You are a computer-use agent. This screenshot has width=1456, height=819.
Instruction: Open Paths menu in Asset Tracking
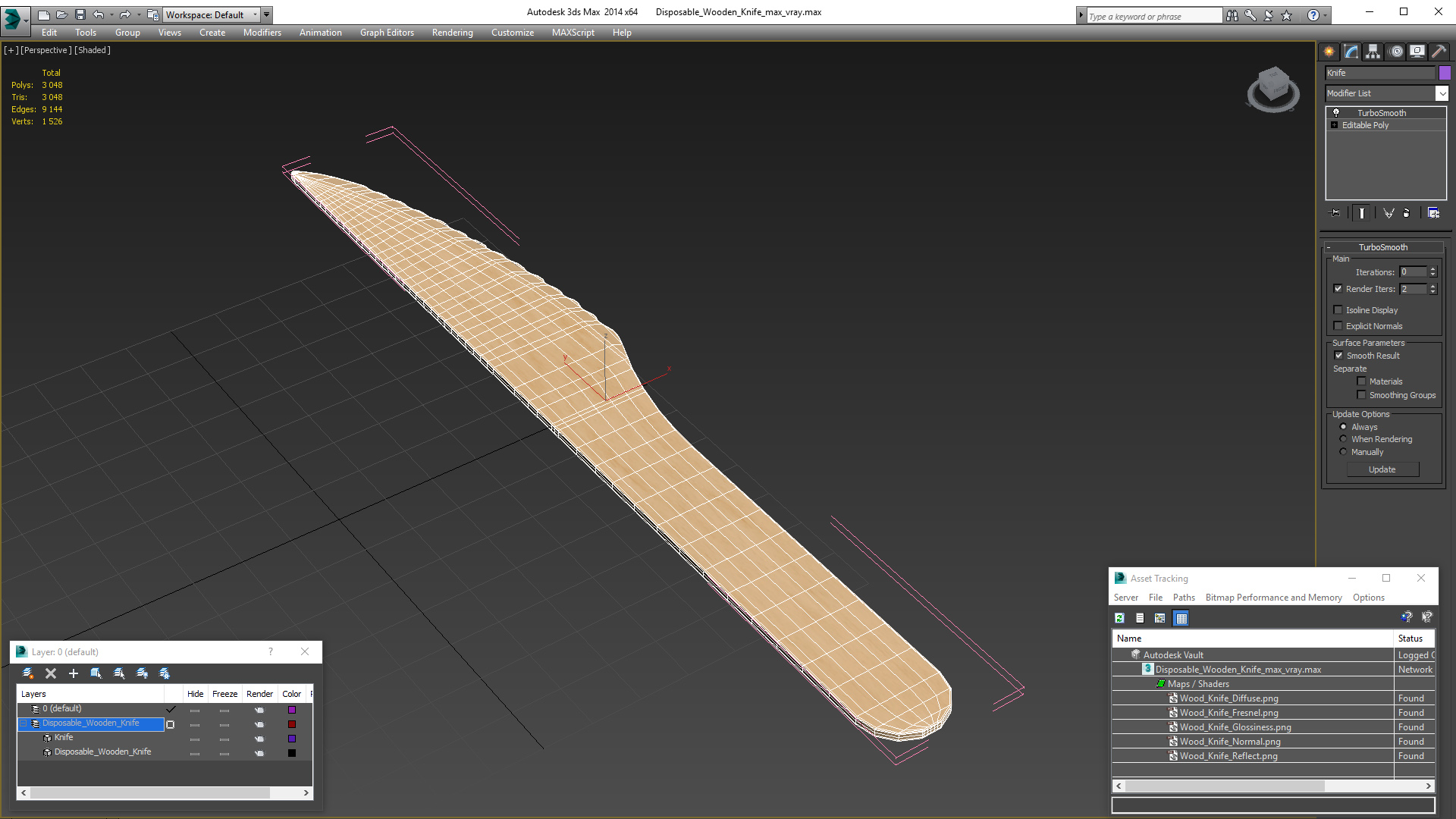tap(1183, 598)
